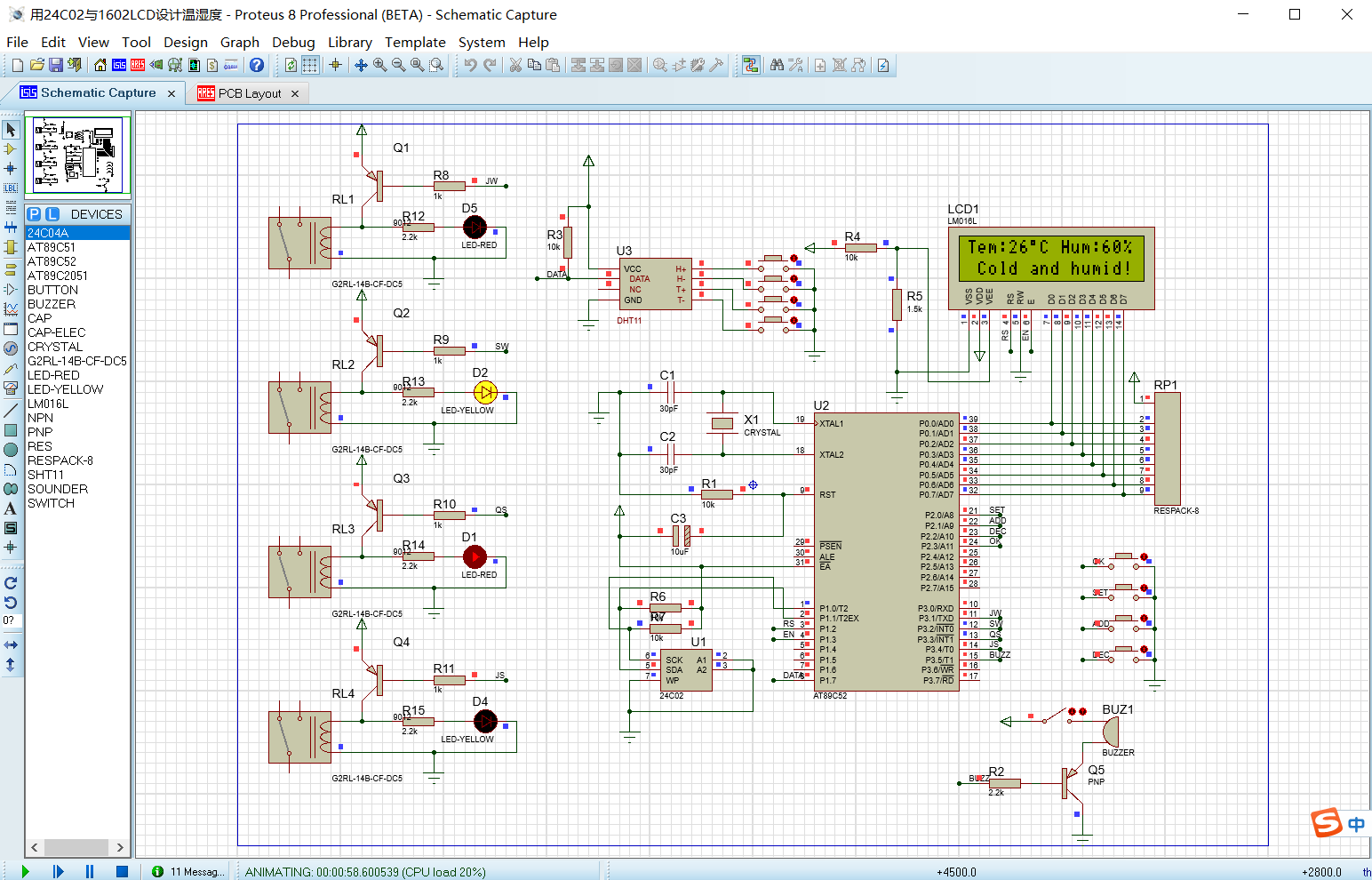Image resolution: width=1372 pixels, height=880 pixels.
Task: Open the Template menu
Action: tap(415, 42)
